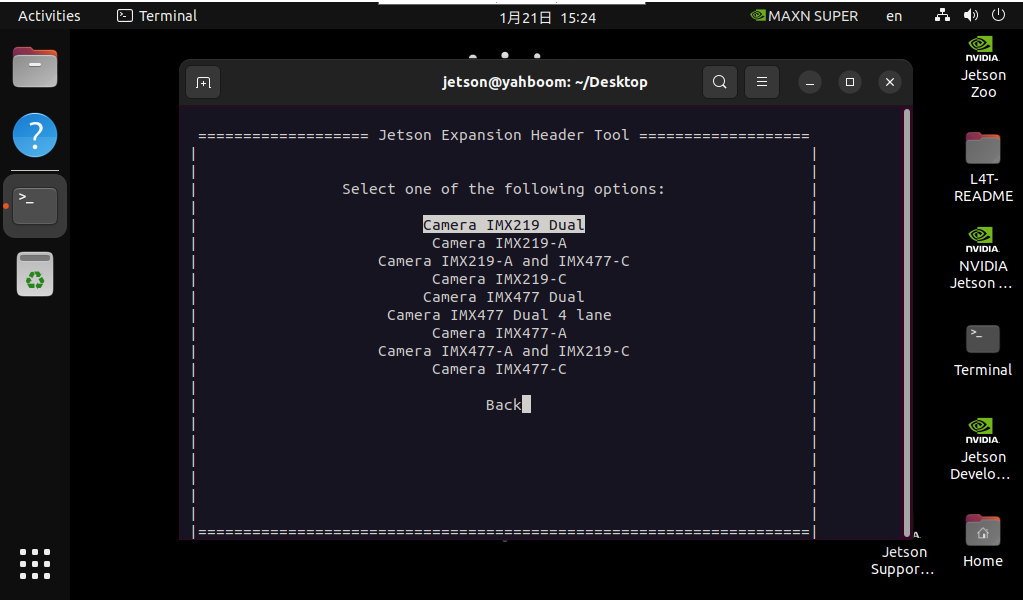Open the network status indicator
This screenshot has width=1023, height=600.
pyautogui.click(x=942, y=16)
